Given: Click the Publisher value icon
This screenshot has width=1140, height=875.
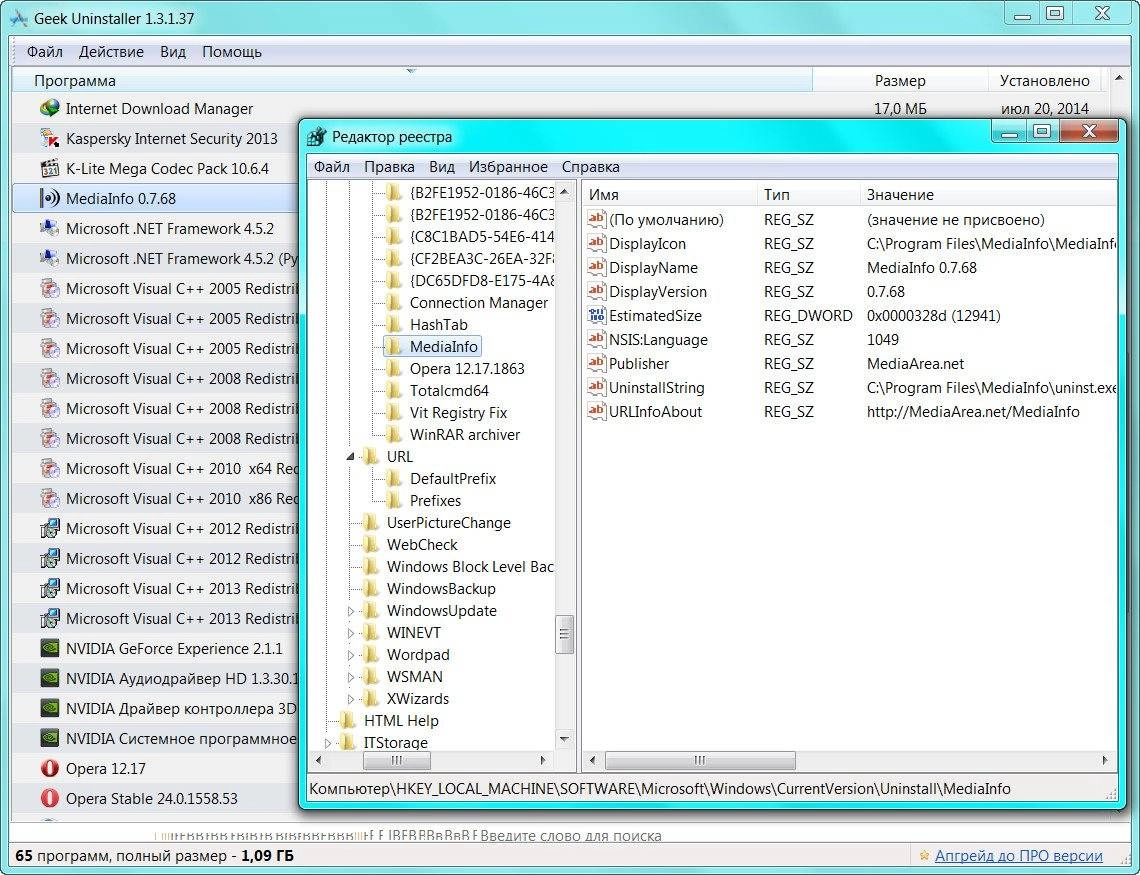Looking at the screenshot, I should [x=596, y=363].
